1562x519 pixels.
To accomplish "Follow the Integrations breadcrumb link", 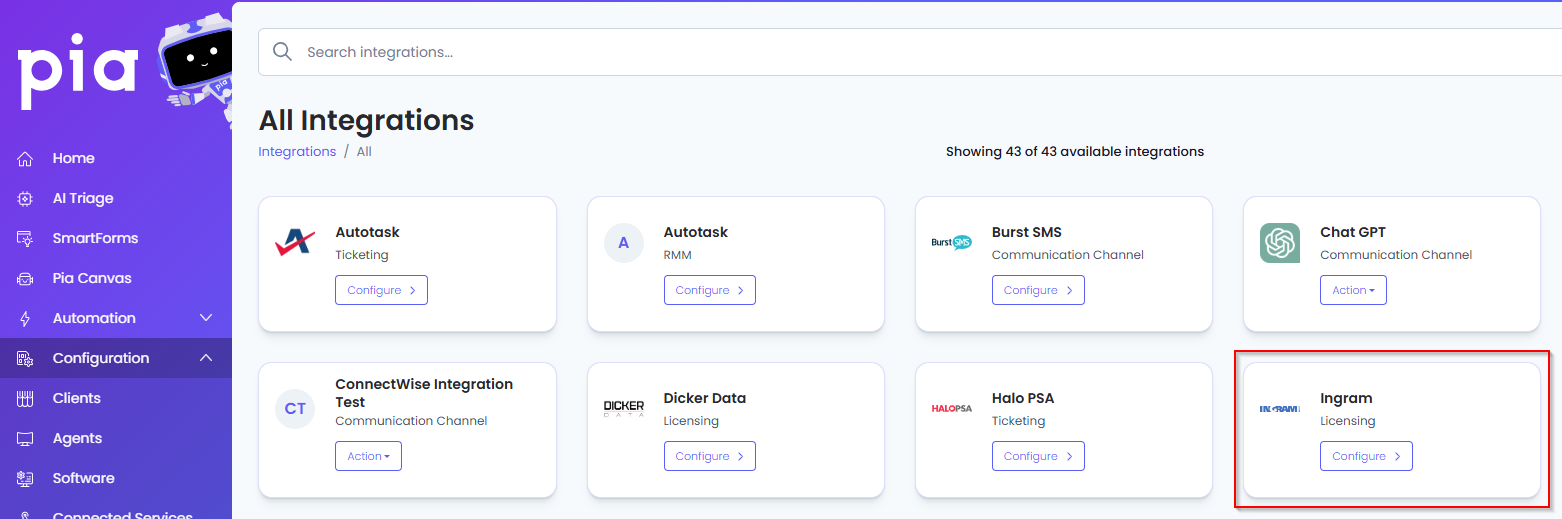I will (x=297, y=152).
